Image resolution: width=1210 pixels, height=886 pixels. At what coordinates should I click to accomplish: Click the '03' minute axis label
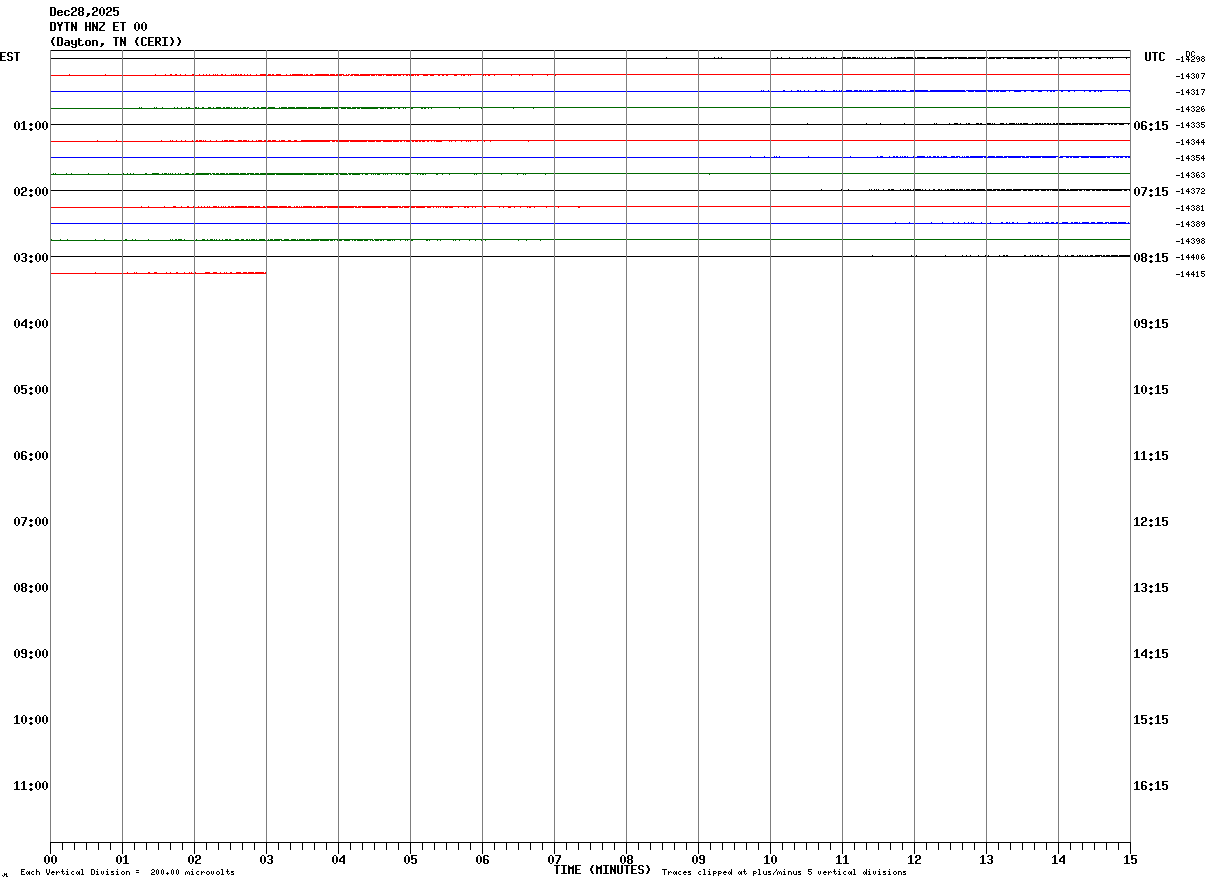(266, 859)
